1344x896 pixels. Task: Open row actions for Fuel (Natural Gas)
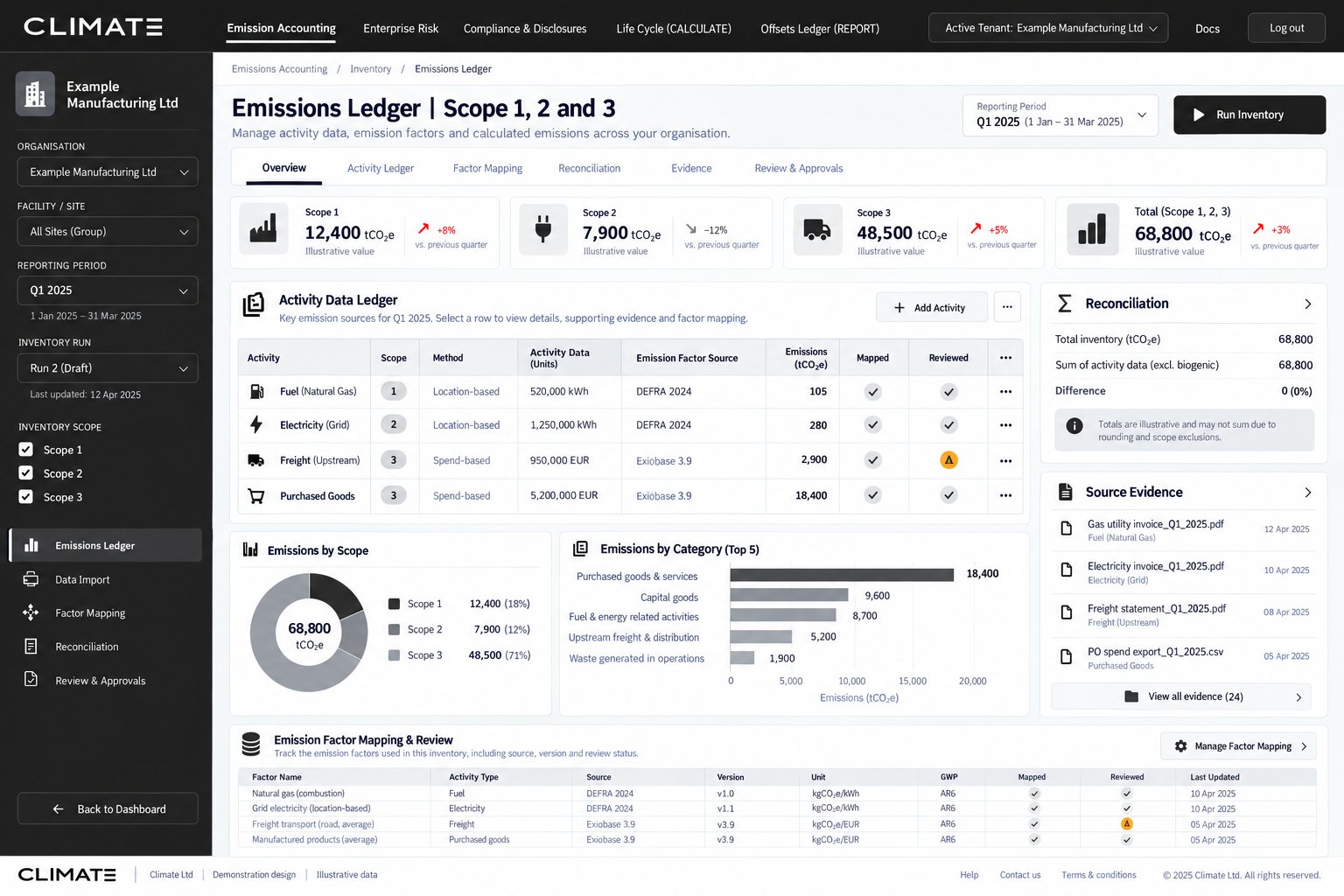pyautogui.click(x=1005, y=392)
